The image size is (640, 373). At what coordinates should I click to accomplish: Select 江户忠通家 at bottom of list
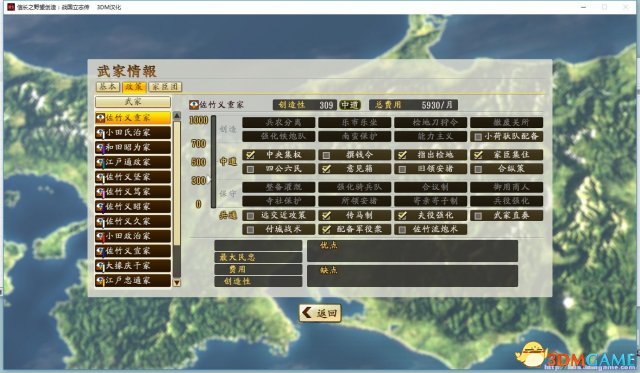[133, 281]
